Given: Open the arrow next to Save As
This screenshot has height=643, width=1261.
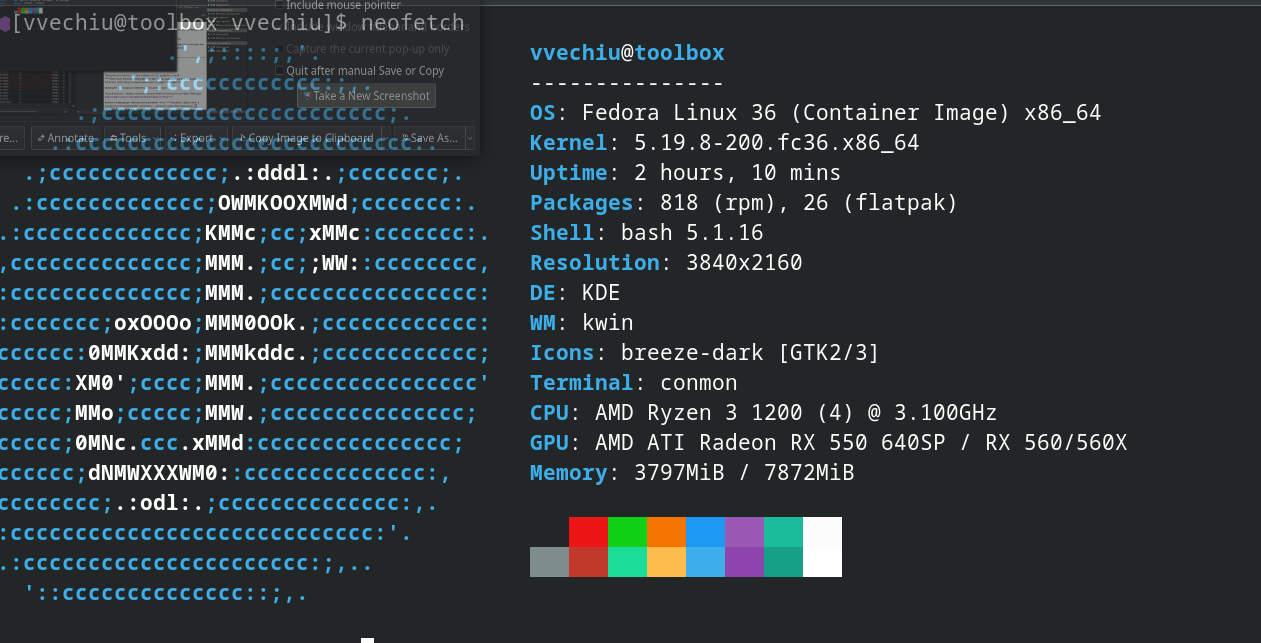Looking at the screenshot, I should (469, 138).
